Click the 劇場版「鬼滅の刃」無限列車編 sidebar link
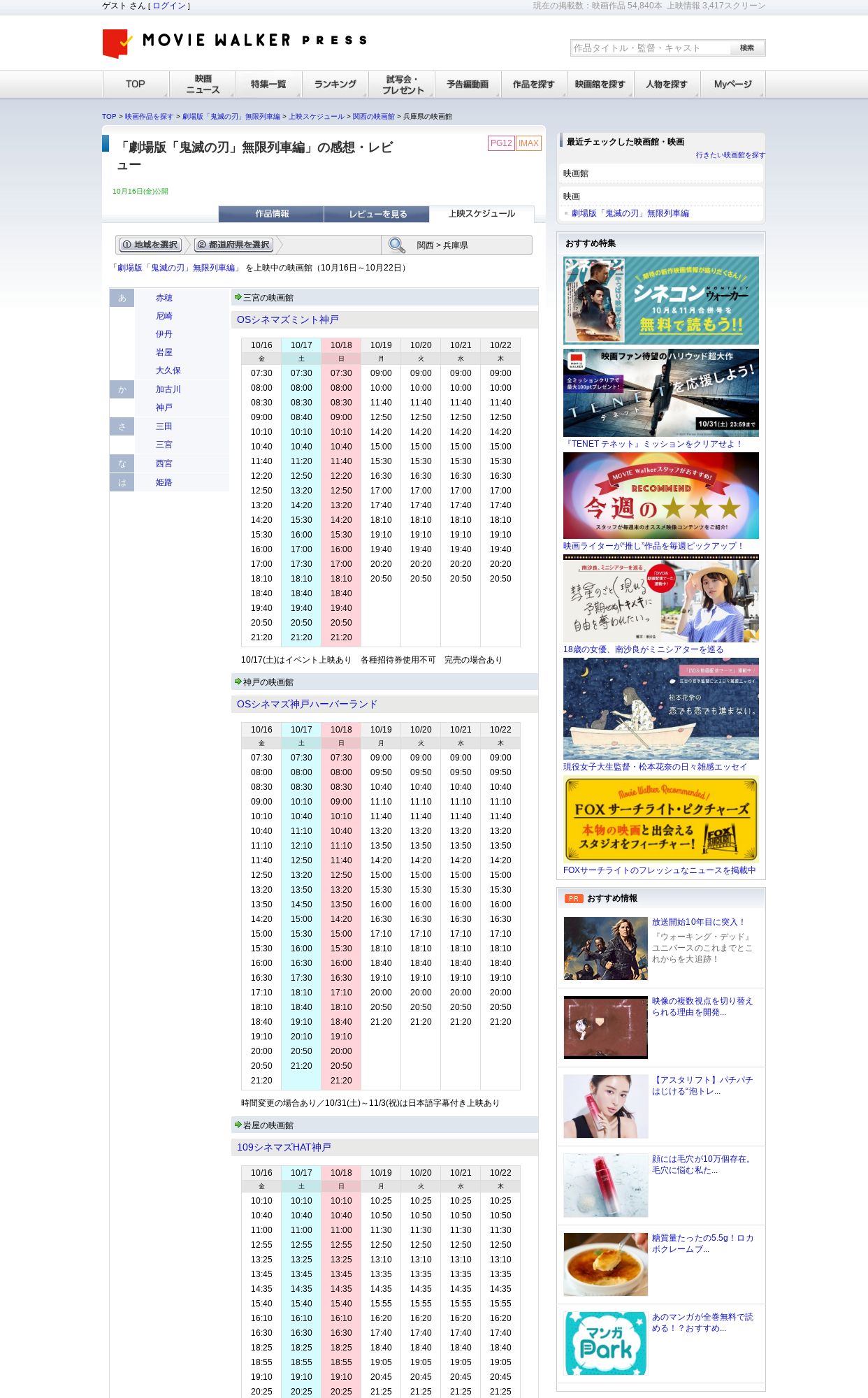Image resolution: width=868 pixels, height=1398 pixels. [x=630, y=213]
